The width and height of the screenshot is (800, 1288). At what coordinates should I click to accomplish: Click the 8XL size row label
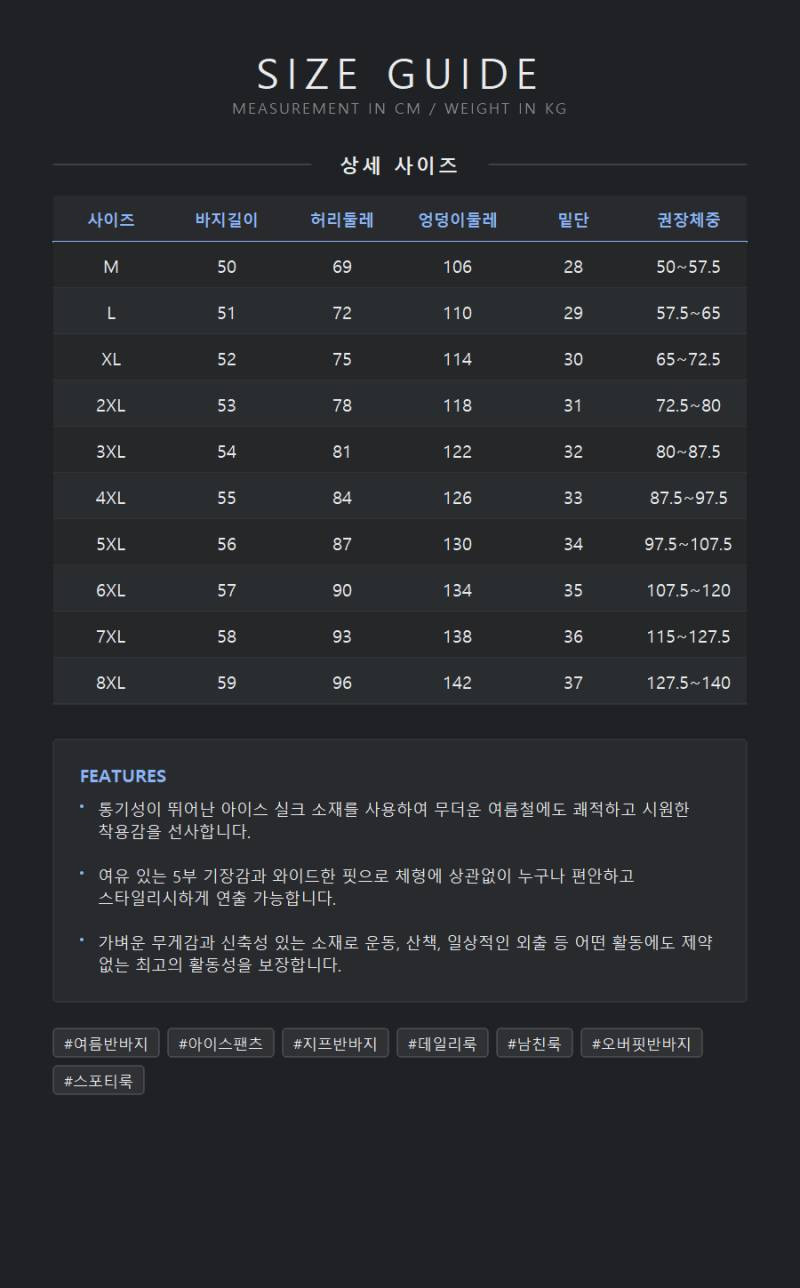[111, 683]
